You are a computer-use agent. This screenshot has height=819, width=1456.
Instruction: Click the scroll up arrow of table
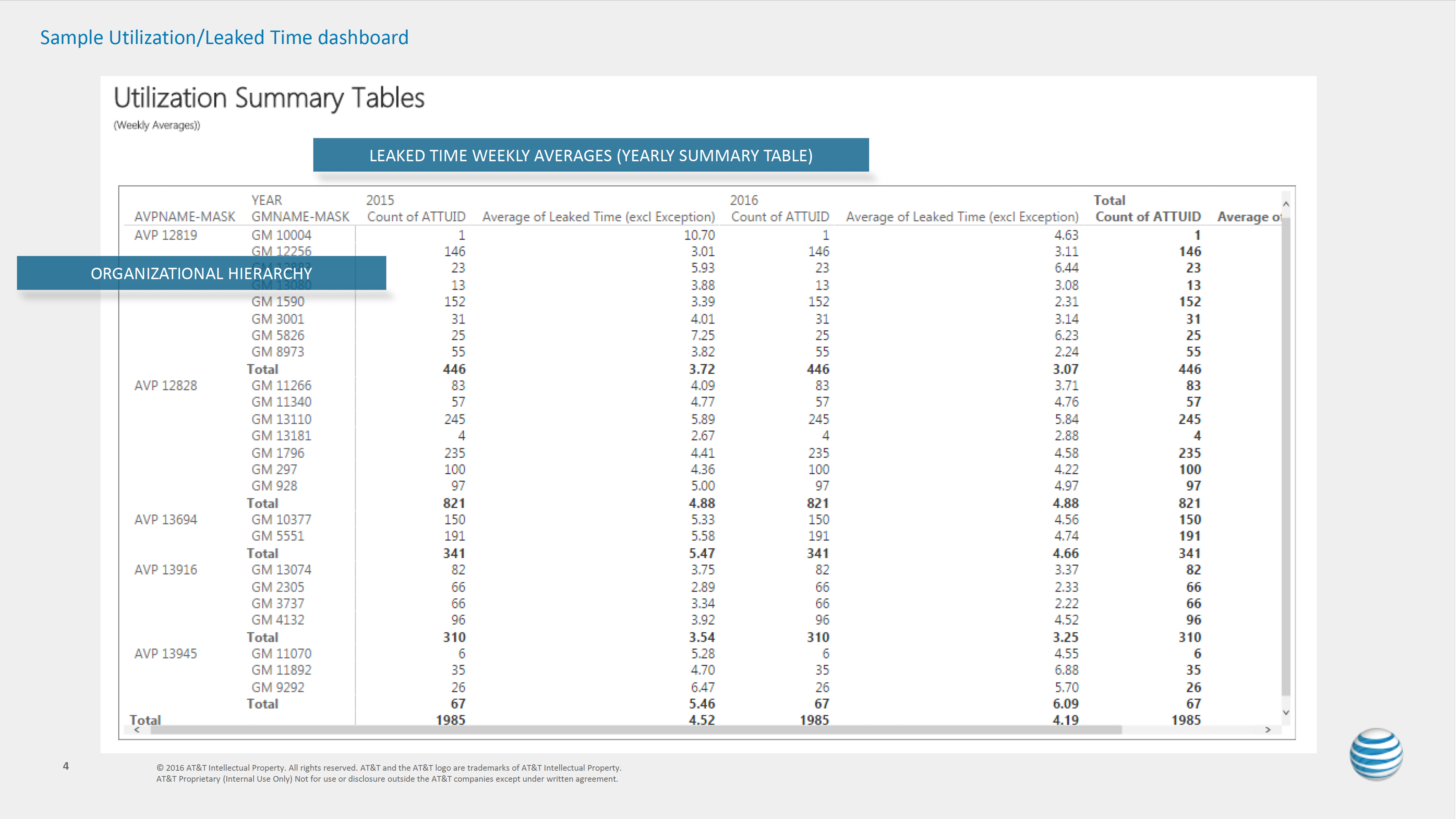[x=1286, y=204]
